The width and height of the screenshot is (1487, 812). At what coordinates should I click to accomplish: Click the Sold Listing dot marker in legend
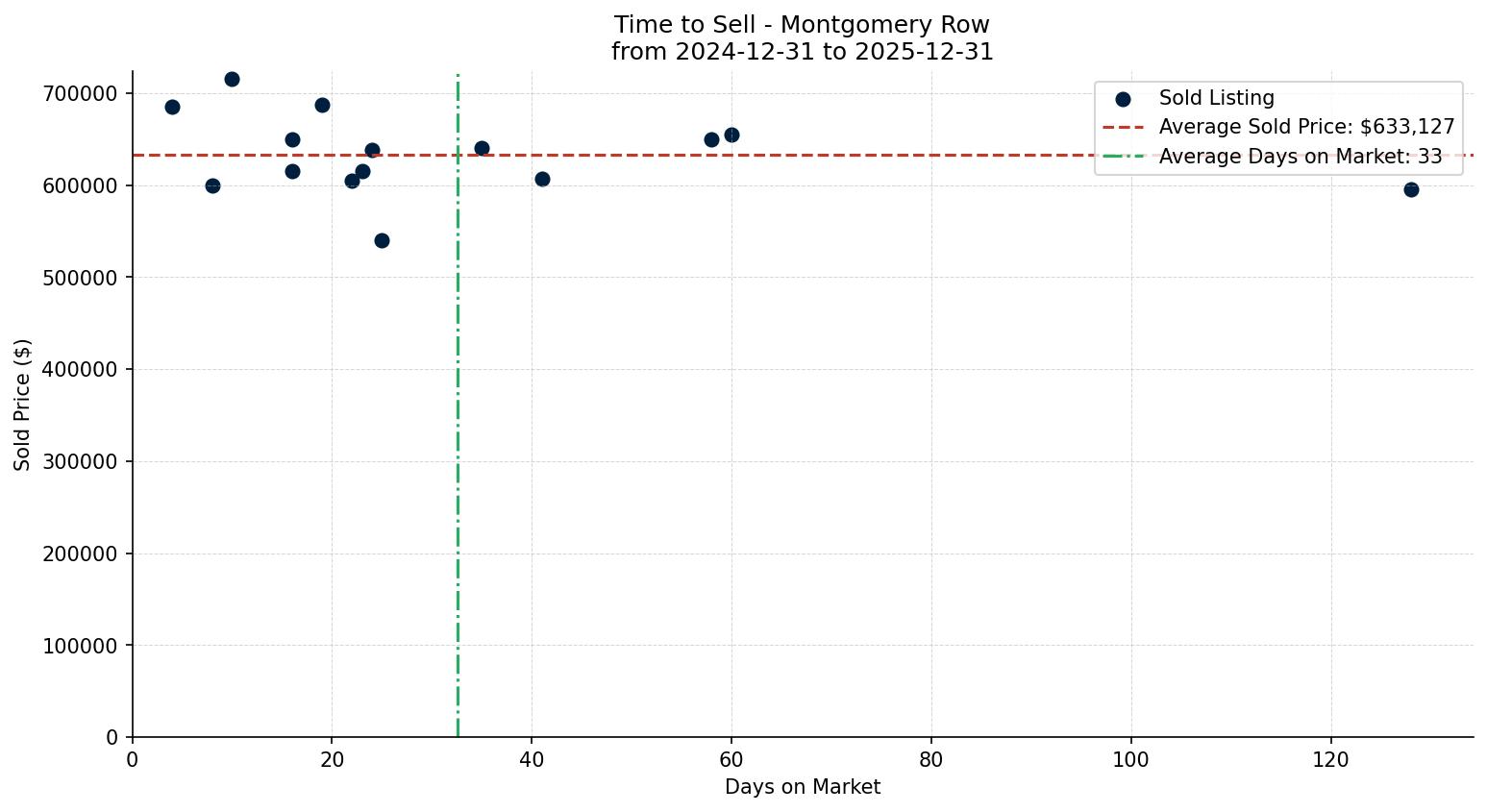(1123, 98)
